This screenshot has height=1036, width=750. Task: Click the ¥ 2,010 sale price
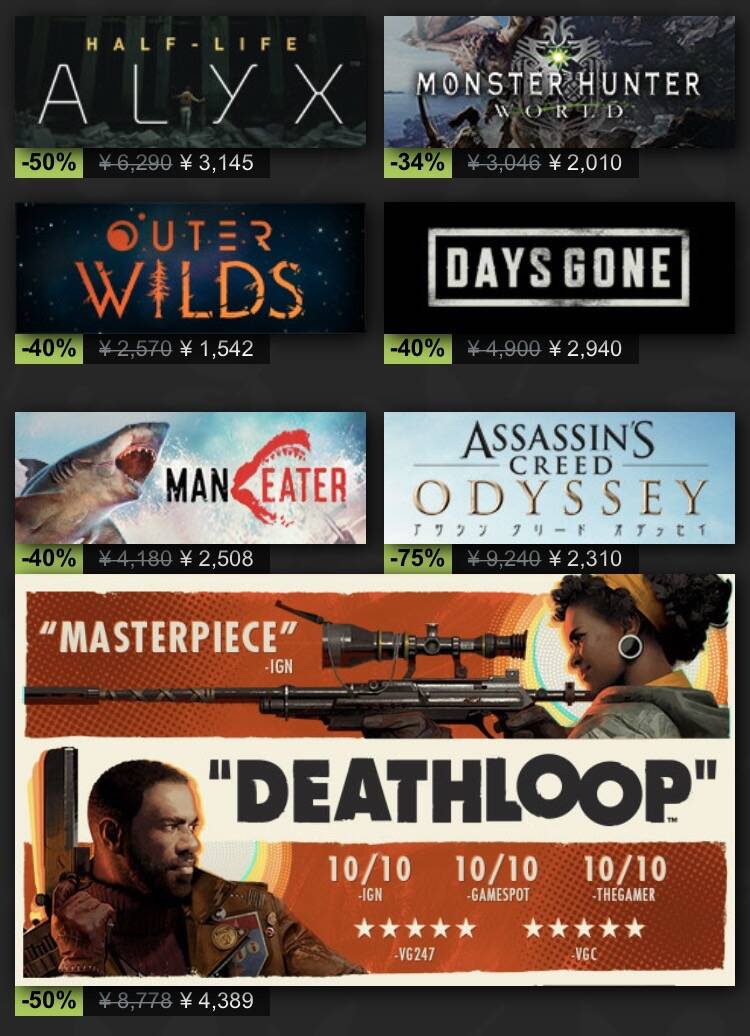pyautogui.click(x=585, y=163)
